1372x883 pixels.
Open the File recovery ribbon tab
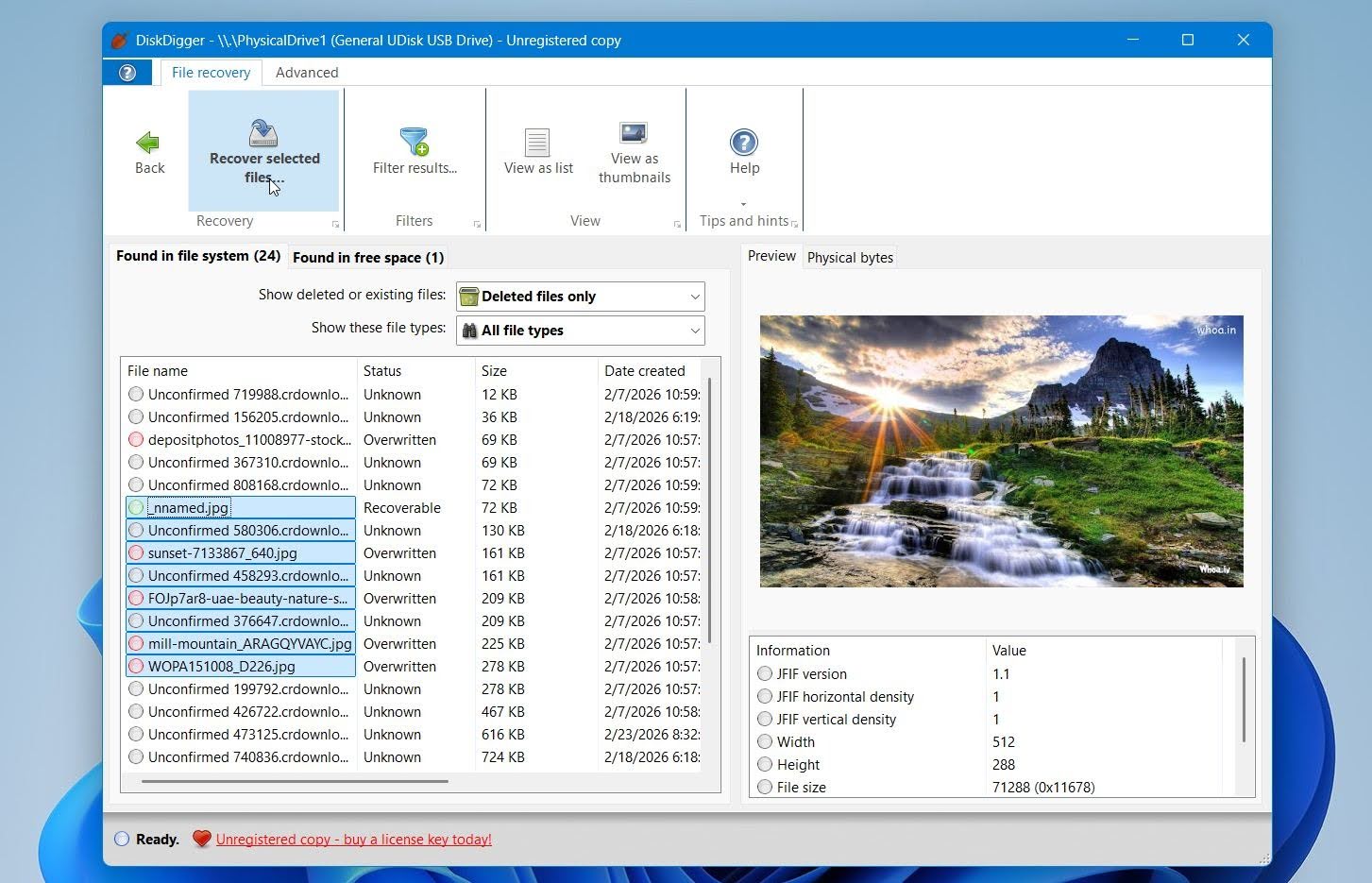point(211,73)
